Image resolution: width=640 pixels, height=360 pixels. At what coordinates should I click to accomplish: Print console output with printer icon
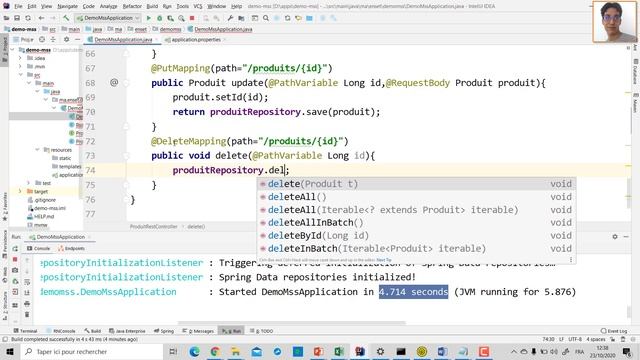27,304
